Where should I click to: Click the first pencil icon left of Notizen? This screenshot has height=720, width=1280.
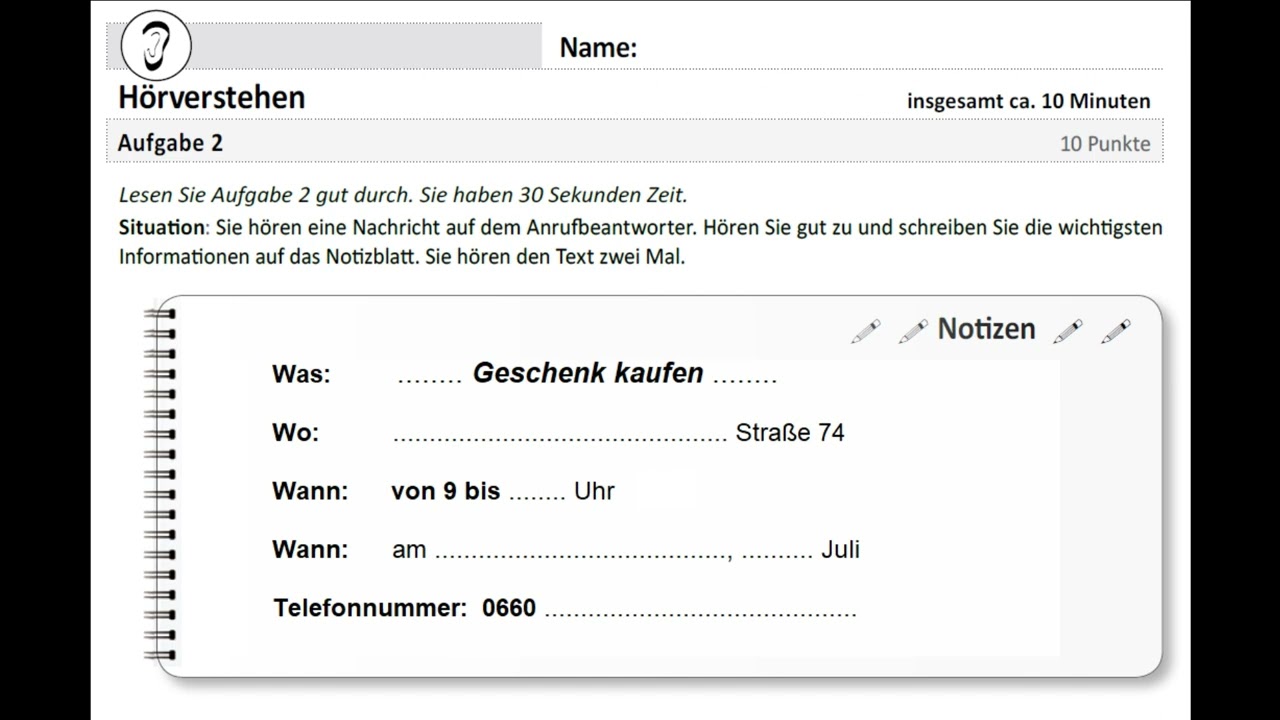(865, 331)
